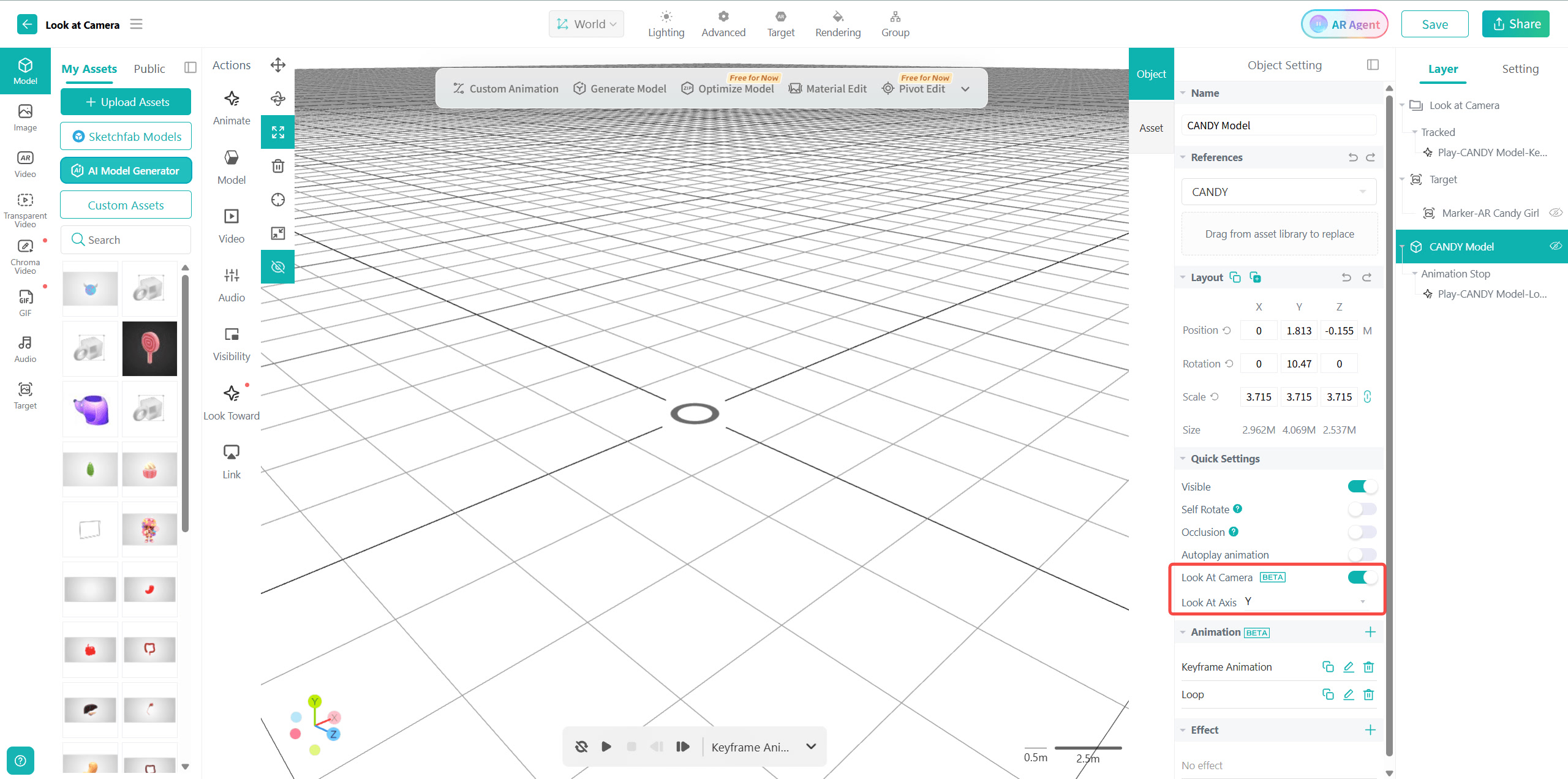Enable Self Rotate switch
Viewport: 1568px width, 779px height.
point(1362,509)
